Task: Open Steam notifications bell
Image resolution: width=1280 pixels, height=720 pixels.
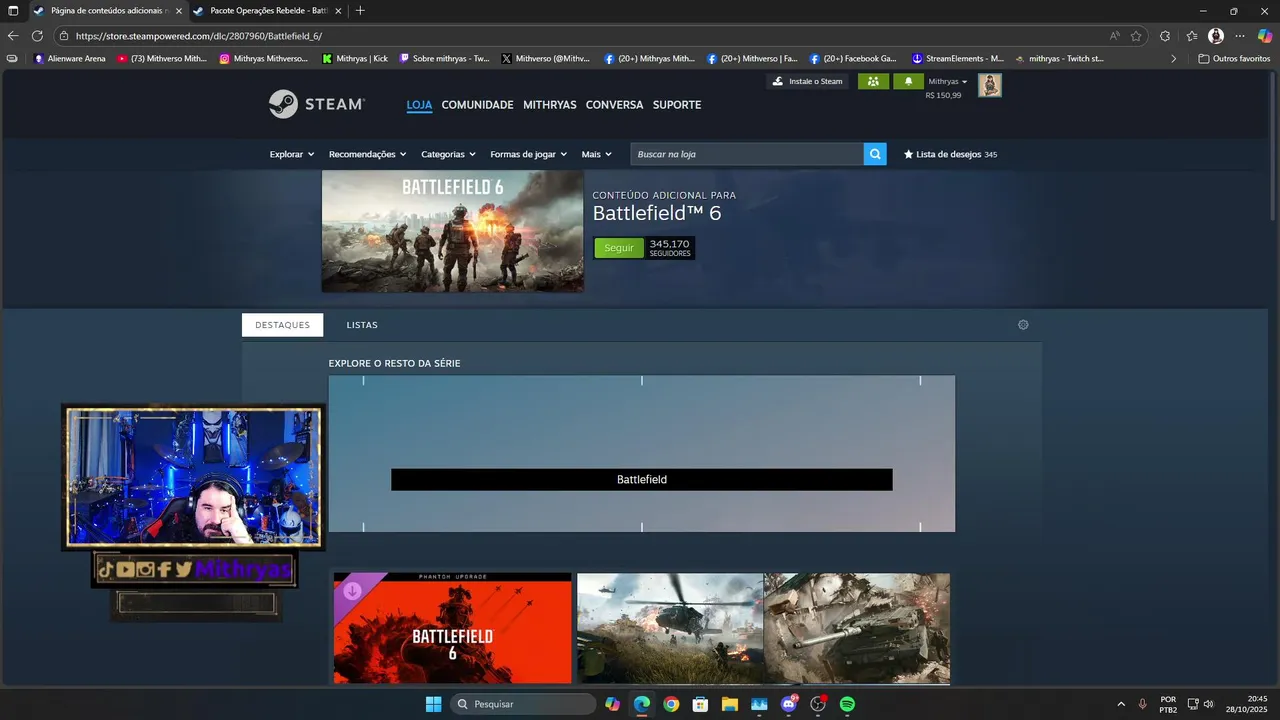Action: click(x=908, y=81)
